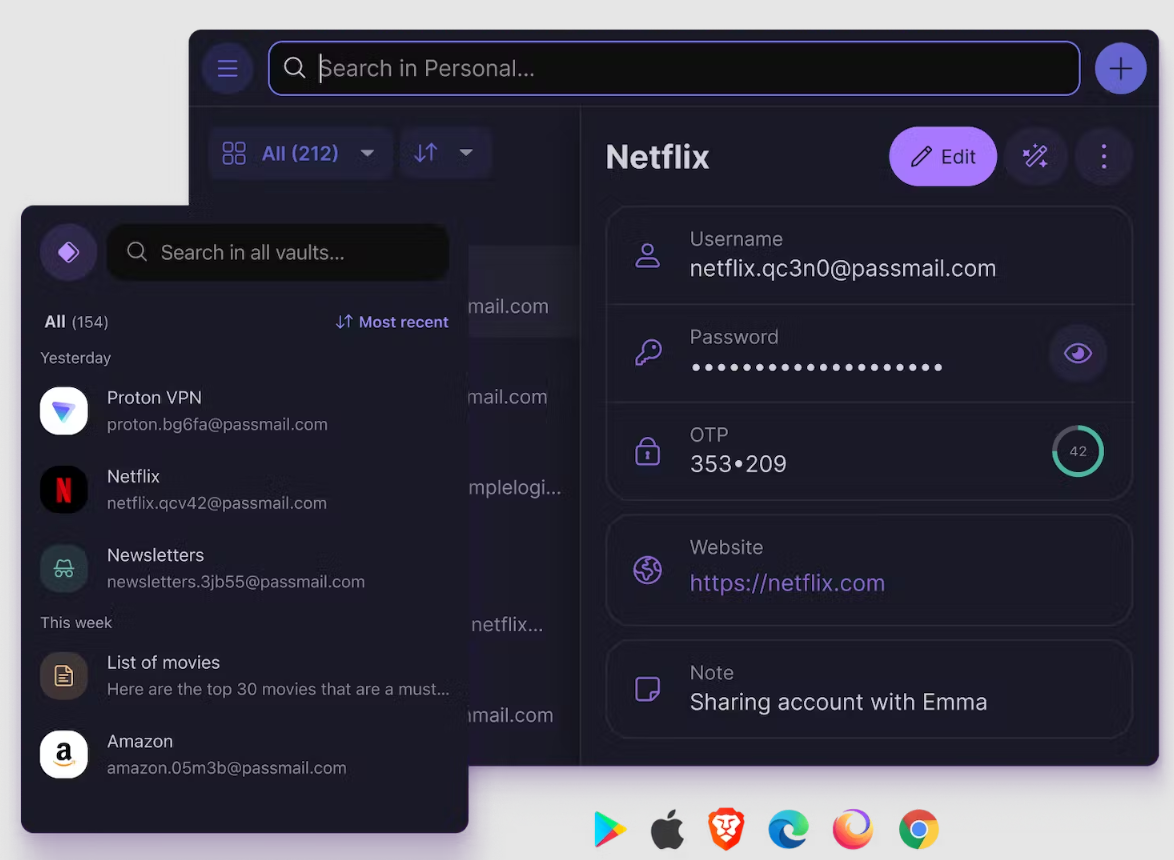Click the OTP countdown timer circle
The image size is (1174, 860).
(x=1077, y=451)
